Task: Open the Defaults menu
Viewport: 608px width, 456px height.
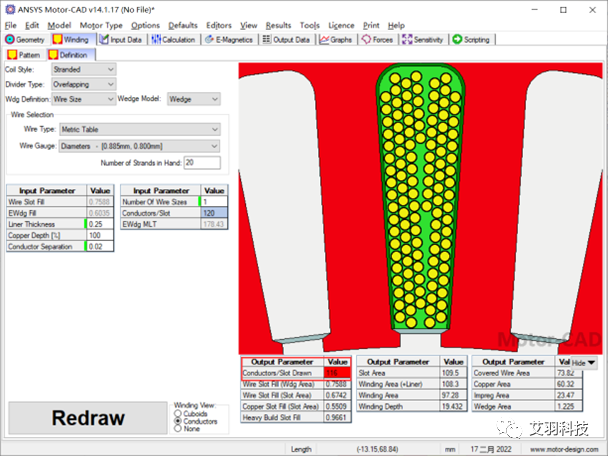Action: (x=183, y=26)
